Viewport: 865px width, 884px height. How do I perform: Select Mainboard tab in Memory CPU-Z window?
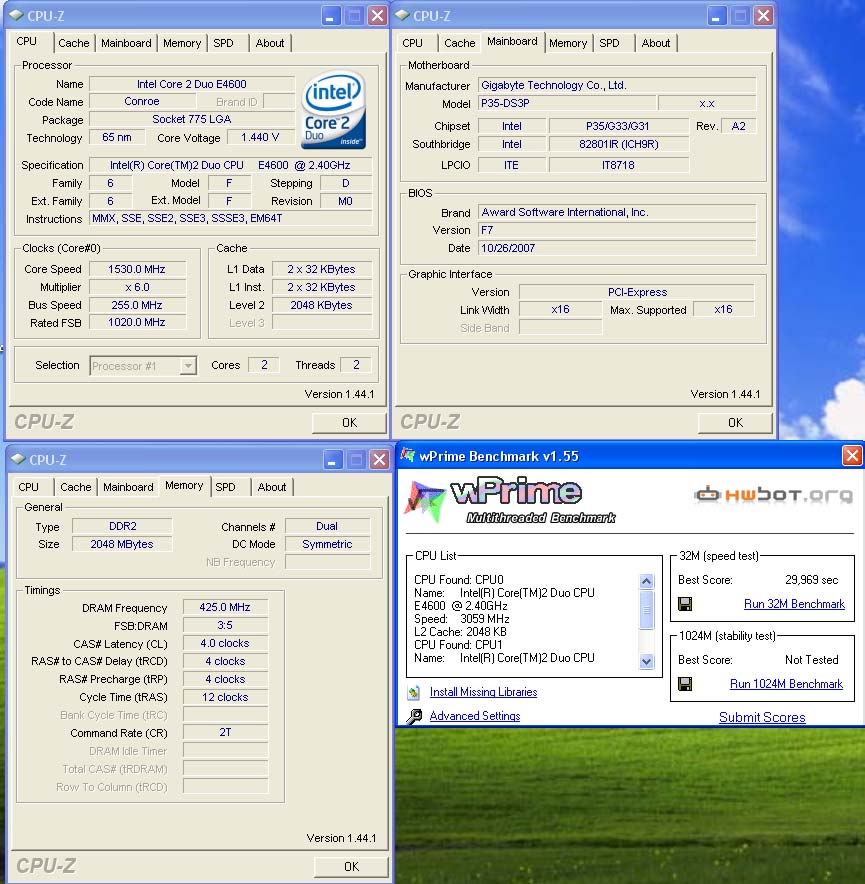click(x=128, y=487)
